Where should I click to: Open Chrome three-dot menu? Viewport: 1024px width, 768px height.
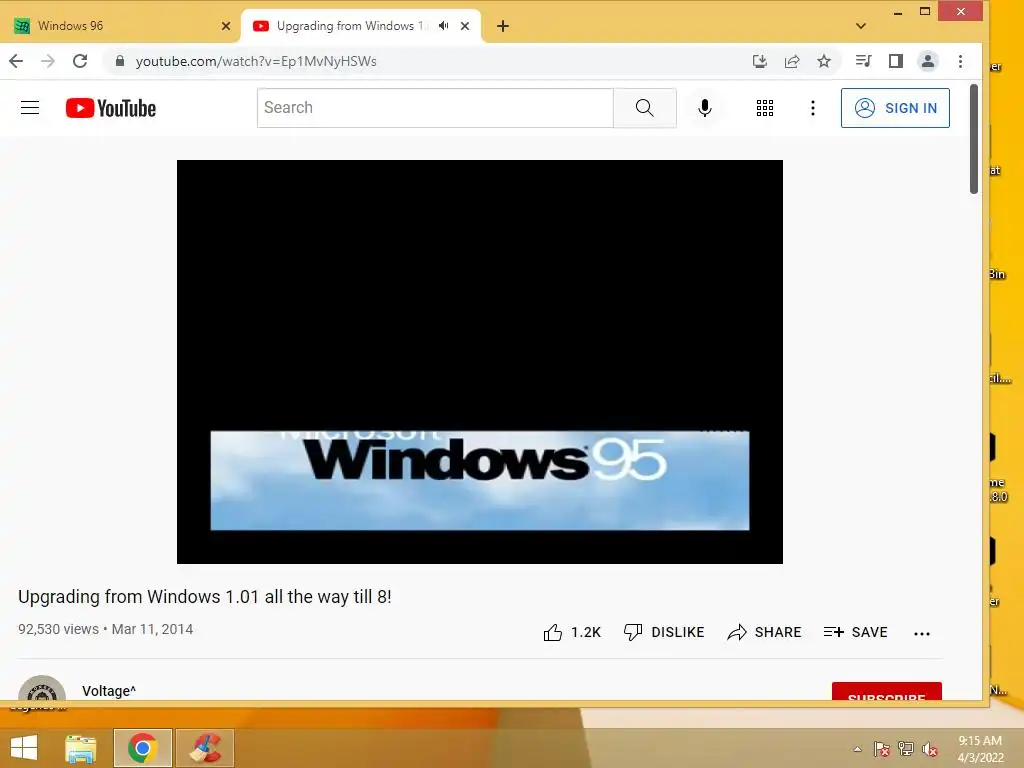[x=960, y=61]
